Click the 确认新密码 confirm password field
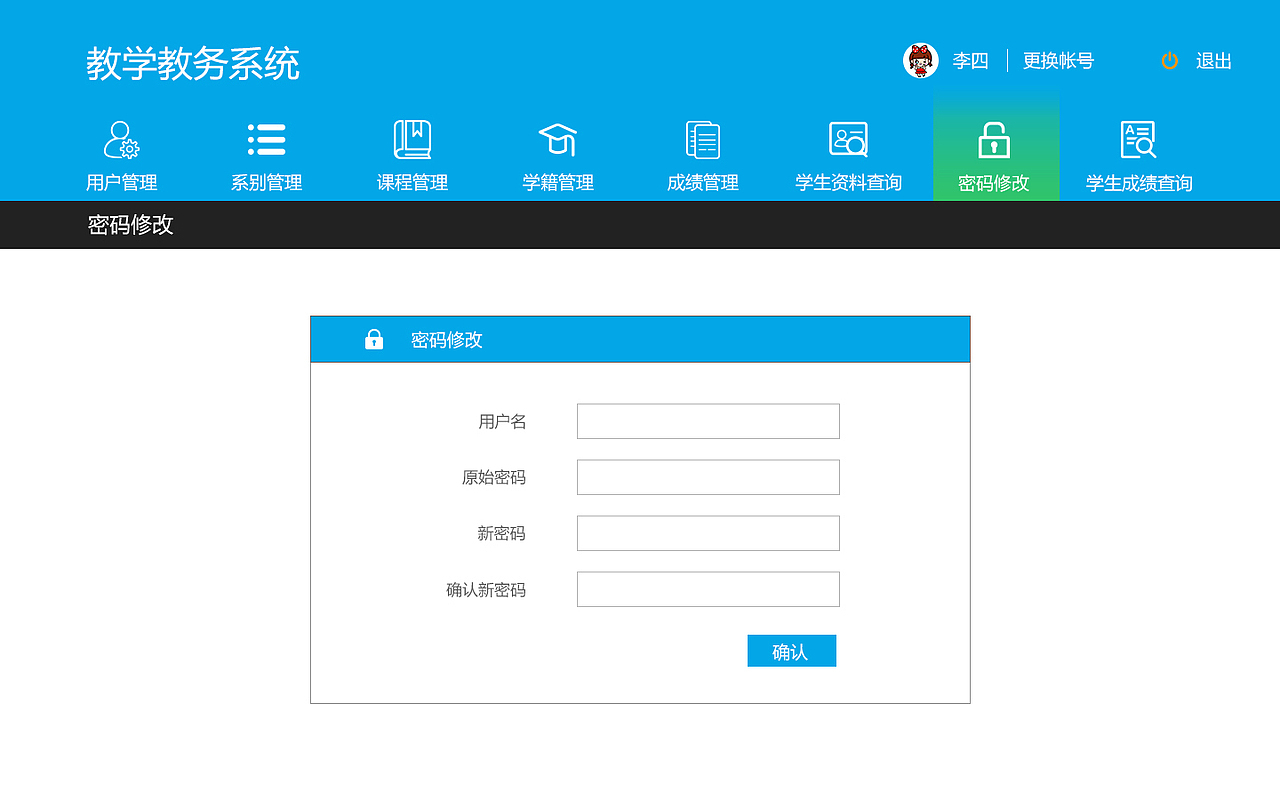The image size is (1280, 800). pos(708,589)
